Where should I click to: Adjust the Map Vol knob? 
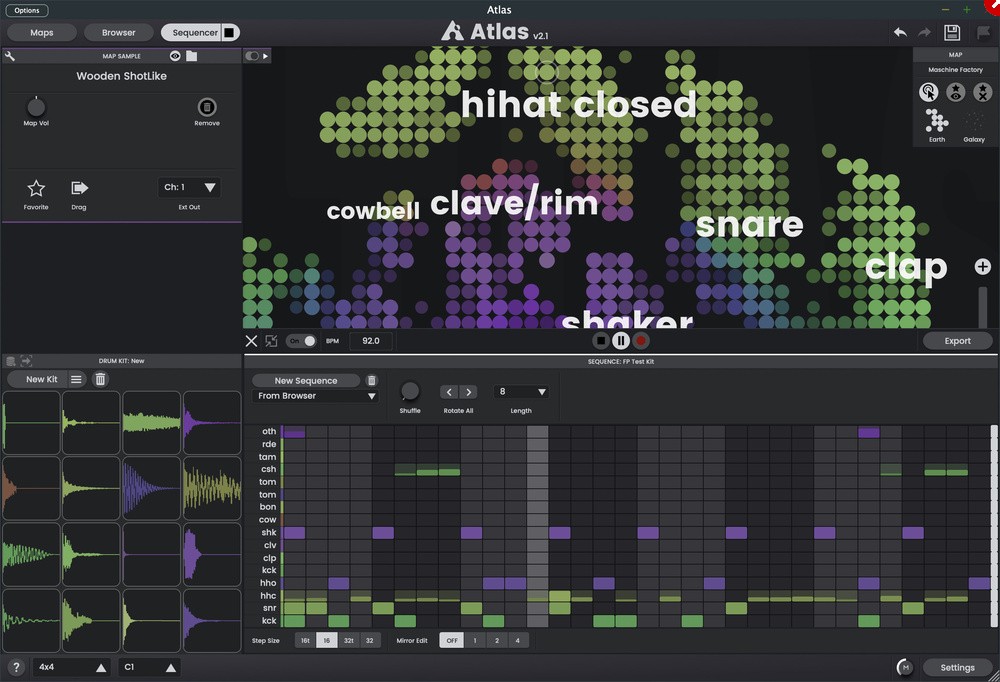(x=36, y=107)
